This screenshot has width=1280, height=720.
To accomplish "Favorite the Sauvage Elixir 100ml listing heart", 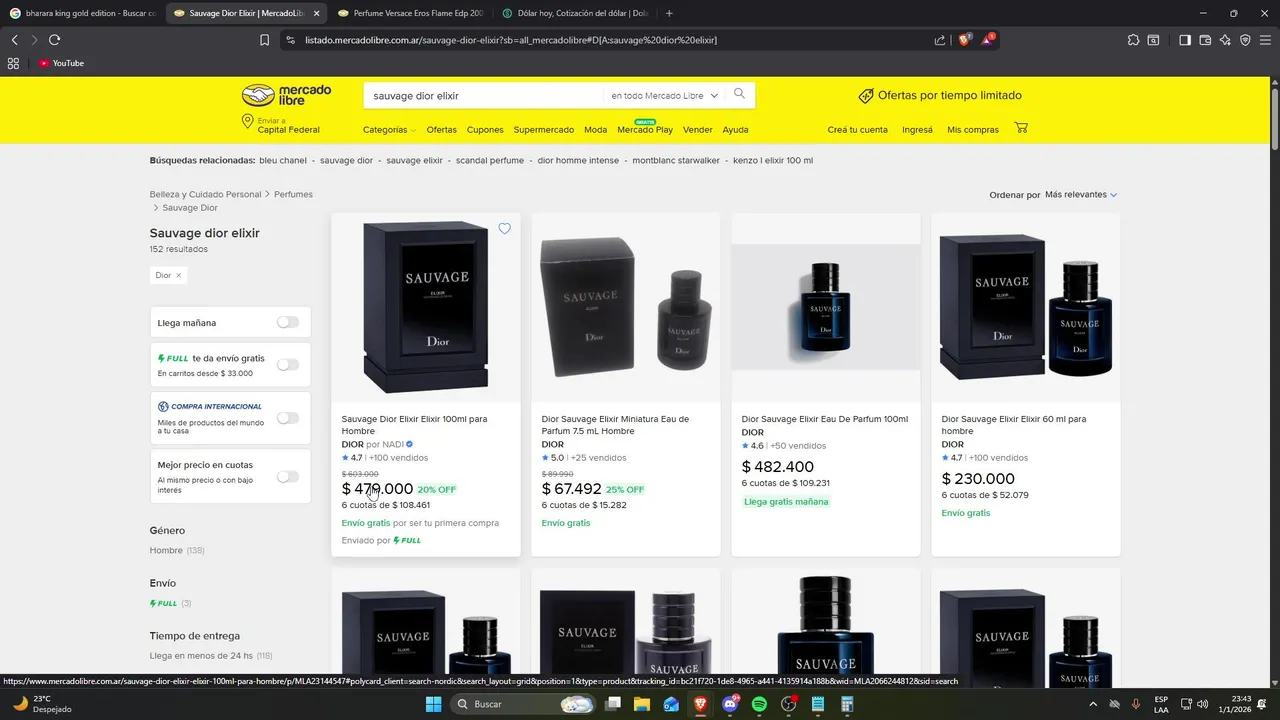I will [504, 229].
